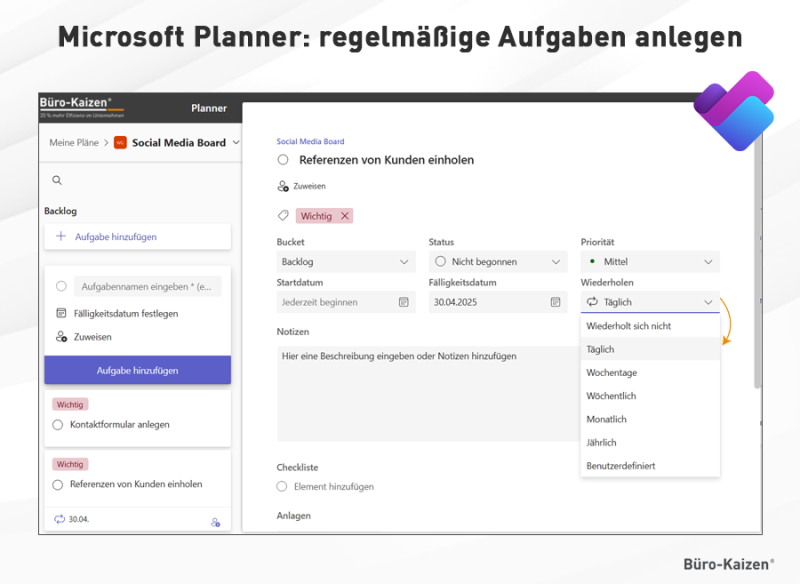This screenshot has width=800, height=584.
Task: Open the Fälligkeitsdatum calendar icon
Action: point(554,301)
